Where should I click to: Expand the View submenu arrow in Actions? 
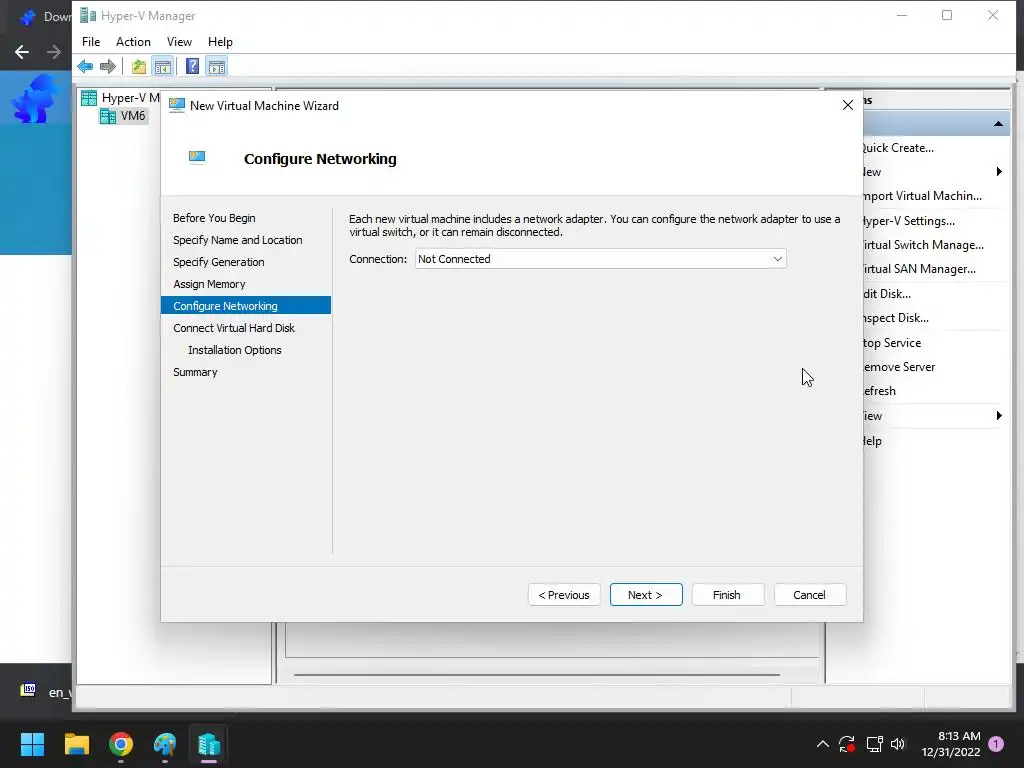tap(999, 416)
